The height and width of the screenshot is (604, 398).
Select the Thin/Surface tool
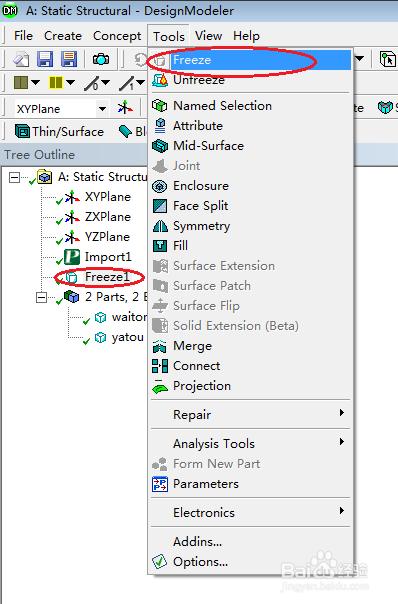60,132
